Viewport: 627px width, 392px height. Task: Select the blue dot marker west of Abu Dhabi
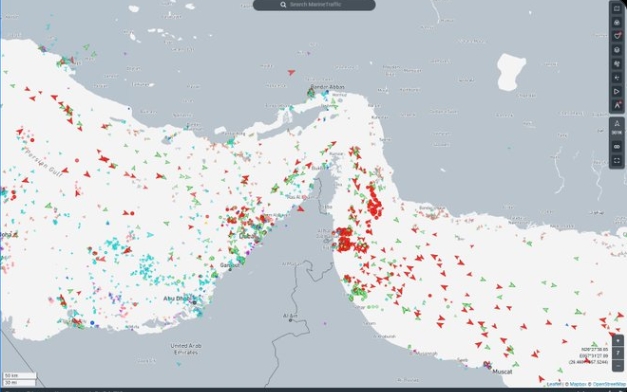point(92,322)
